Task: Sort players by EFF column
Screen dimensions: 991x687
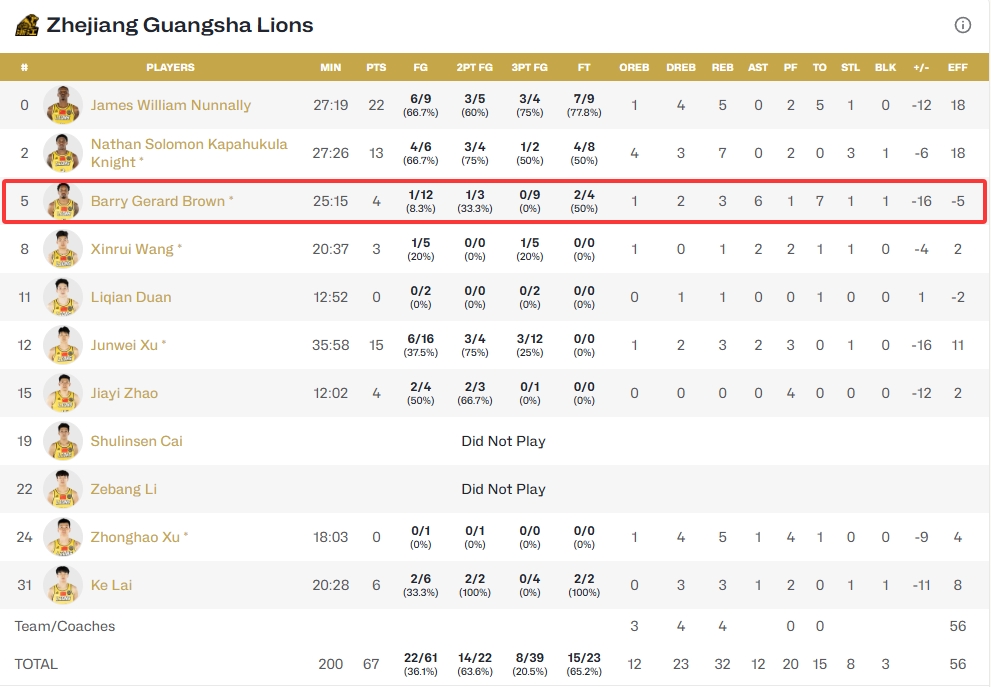Action: click(x=958, y=68)
